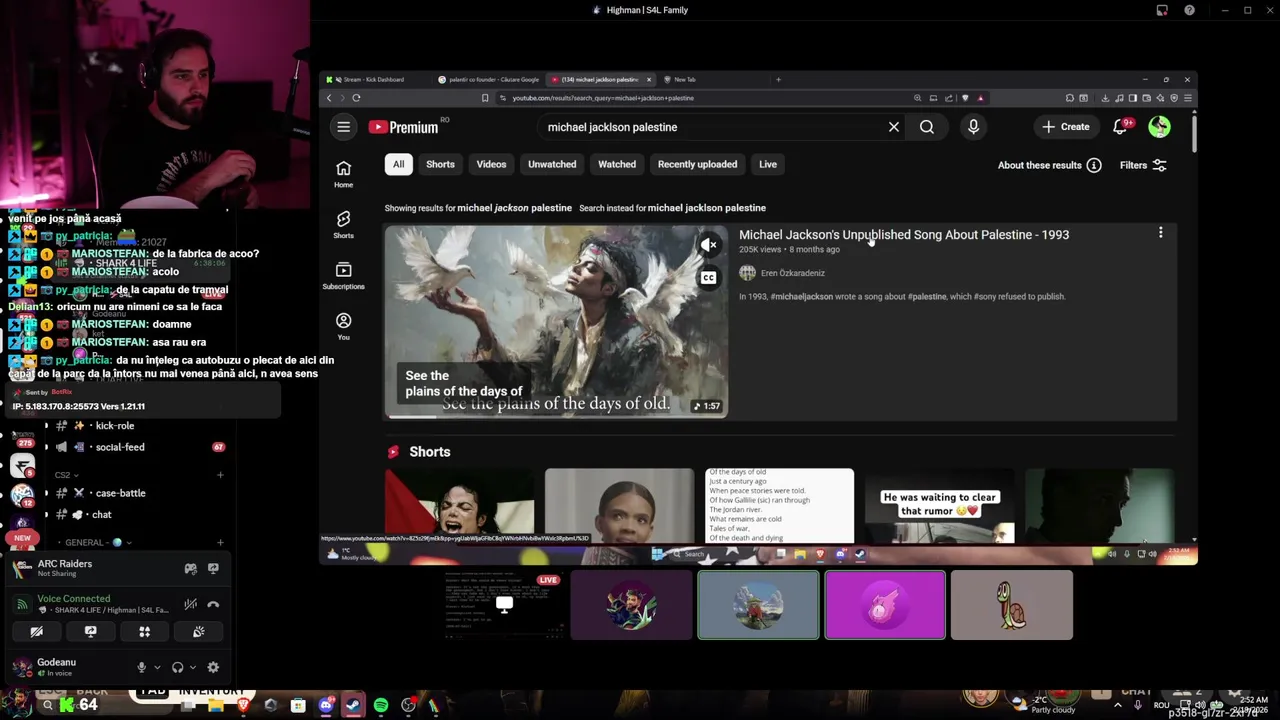Switch to the palantir co founder Google tab

(x=493, y=79)
